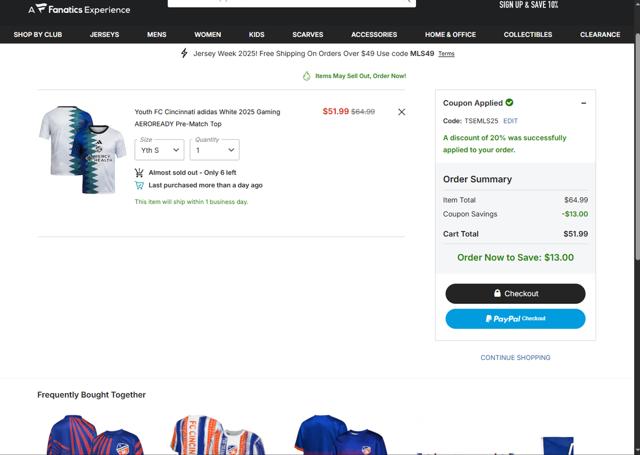
Task: Click the lightning bolt promo icon
Action: 184,53
